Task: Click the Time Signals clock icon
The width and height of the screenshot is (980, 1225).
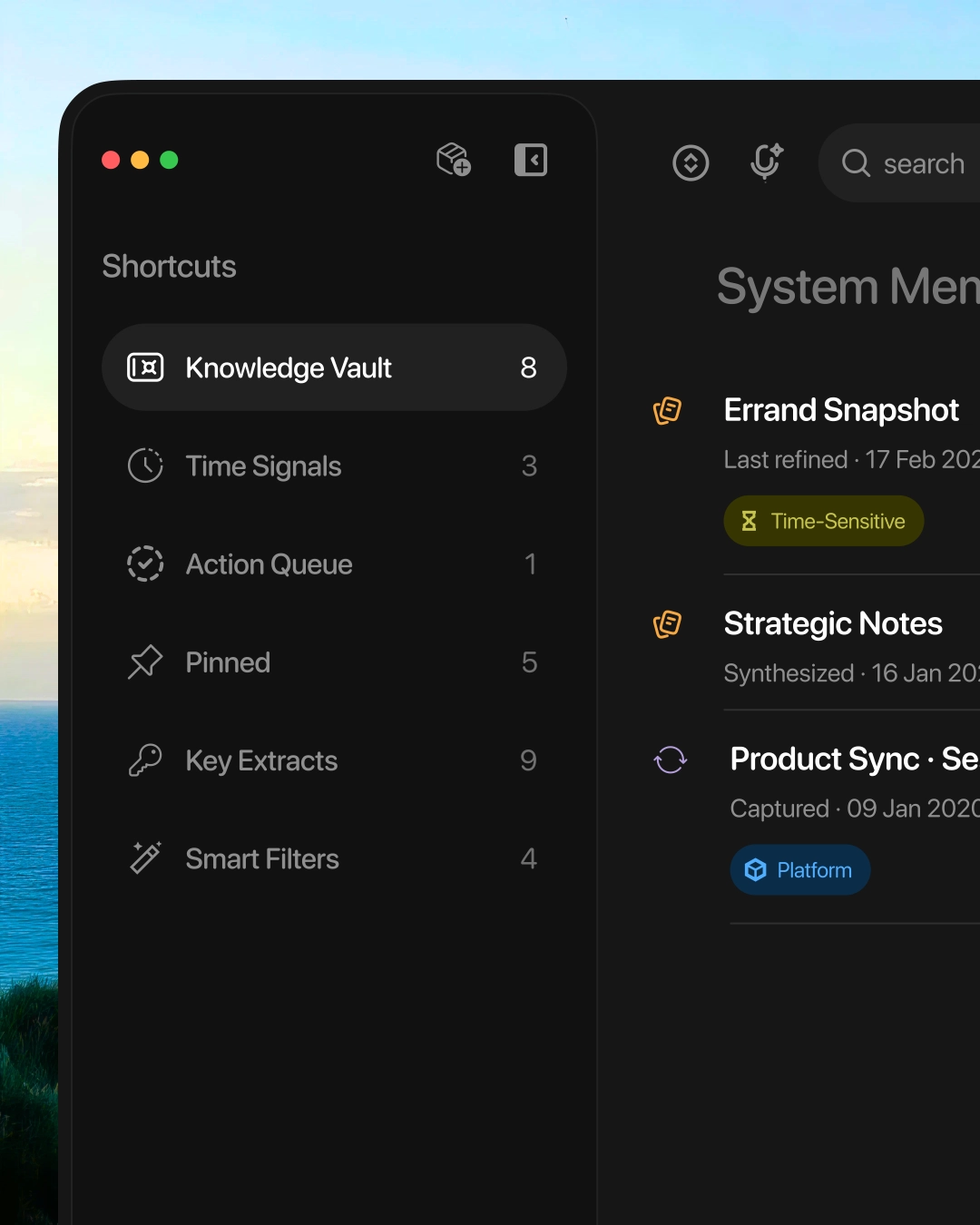Action: click(145, 465)
